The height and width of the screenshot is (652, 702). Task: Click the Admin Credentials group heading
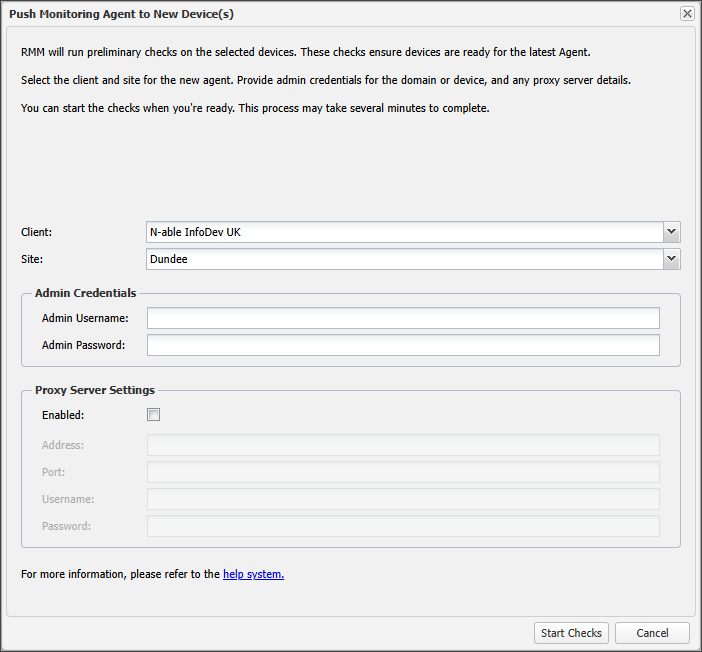pyautogui.click(x=86, y=293)
